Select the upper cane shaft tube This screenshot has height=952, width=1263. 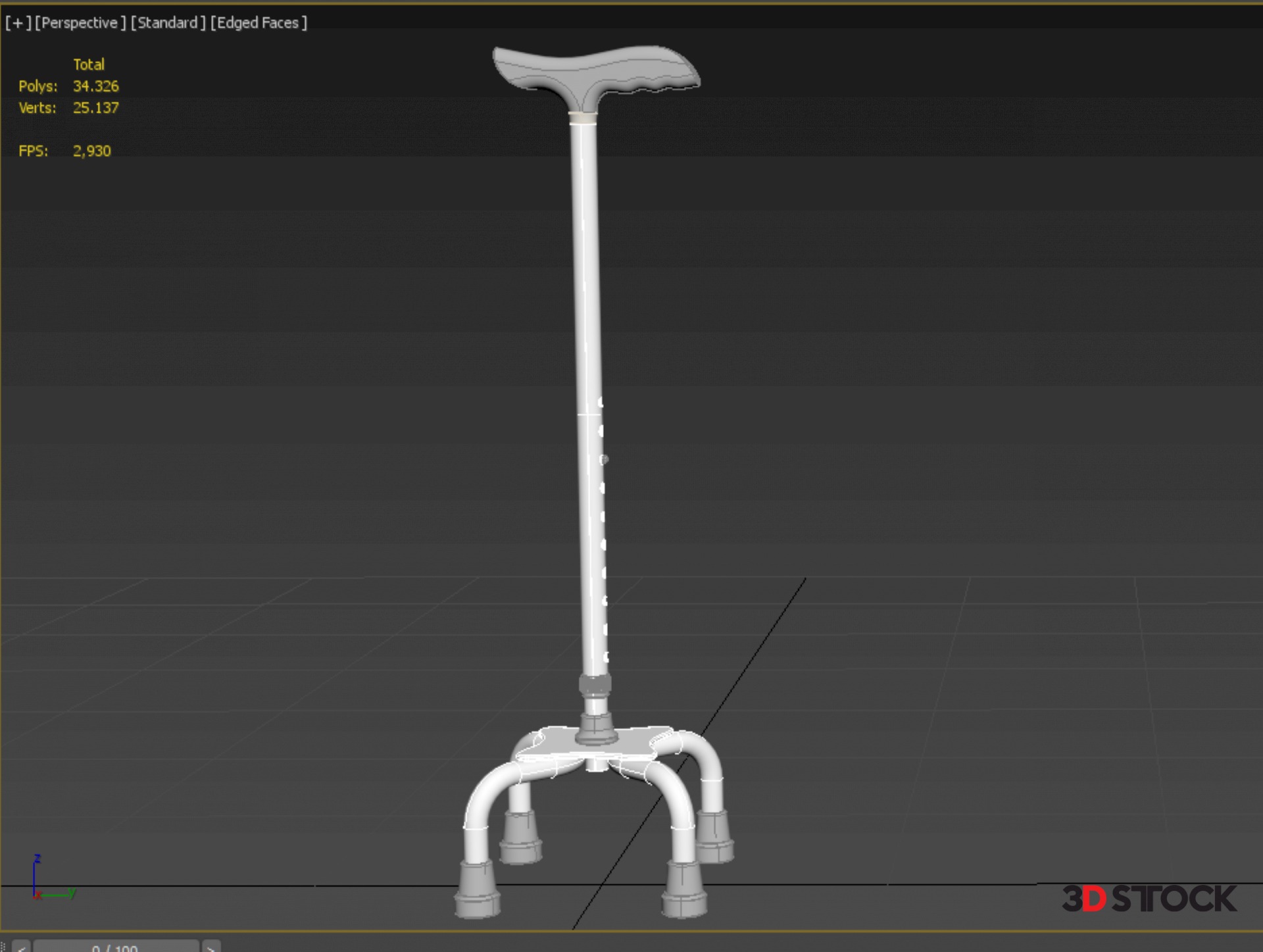tap(584, 263)
